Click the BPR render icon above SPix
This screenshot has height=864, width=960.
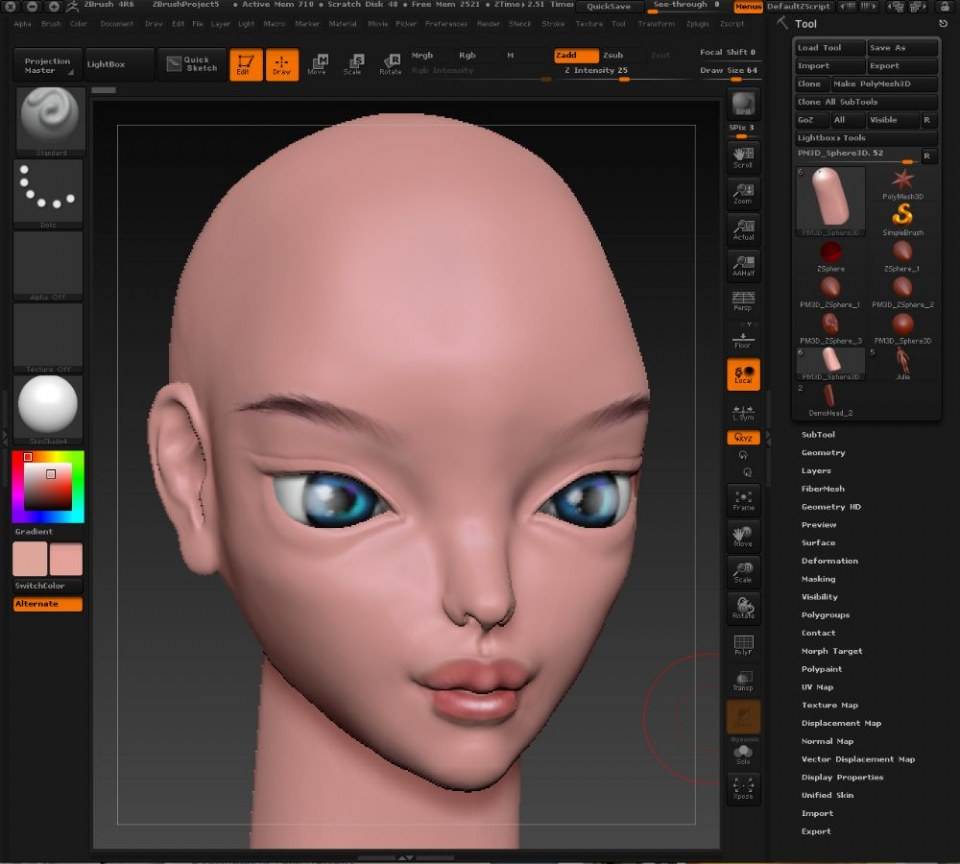(x=743, y=104)
